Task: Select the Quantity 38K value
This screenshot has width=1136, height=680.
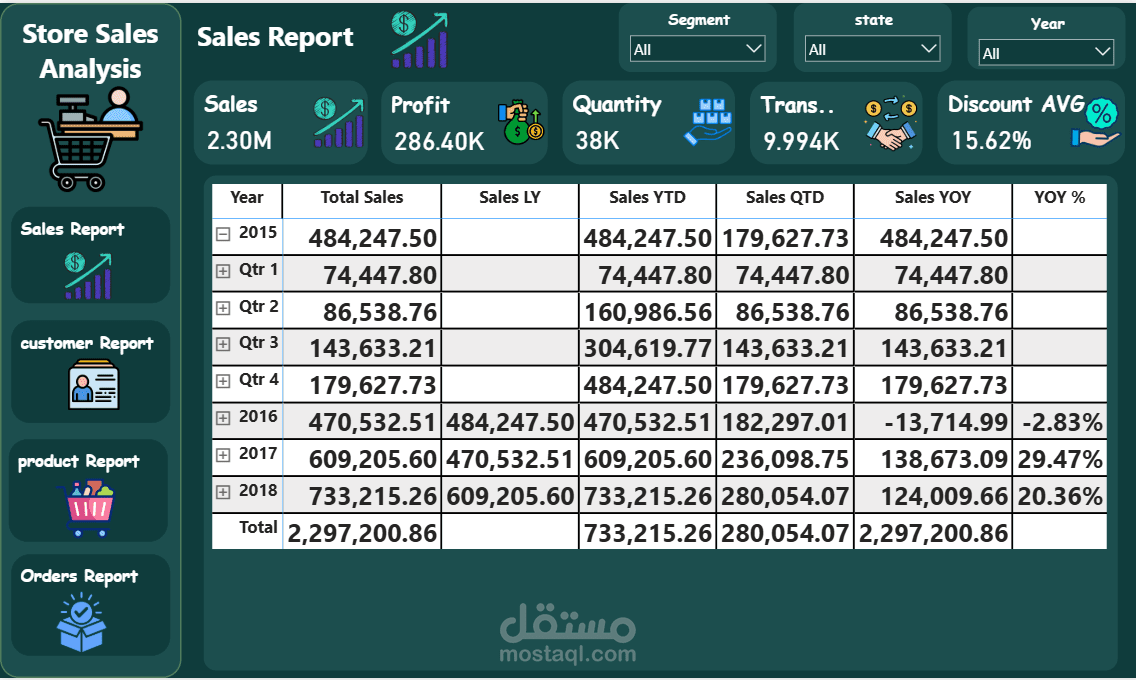Action: point(597,140)
